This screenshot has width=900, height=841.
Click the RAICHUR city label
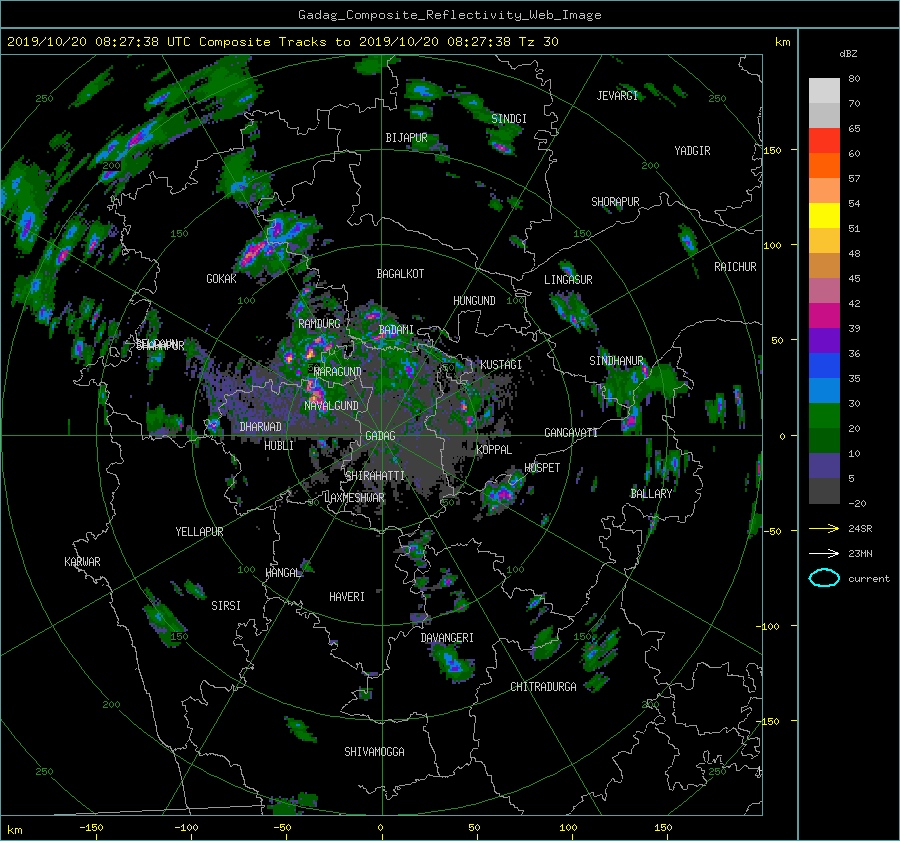[735, 267]
